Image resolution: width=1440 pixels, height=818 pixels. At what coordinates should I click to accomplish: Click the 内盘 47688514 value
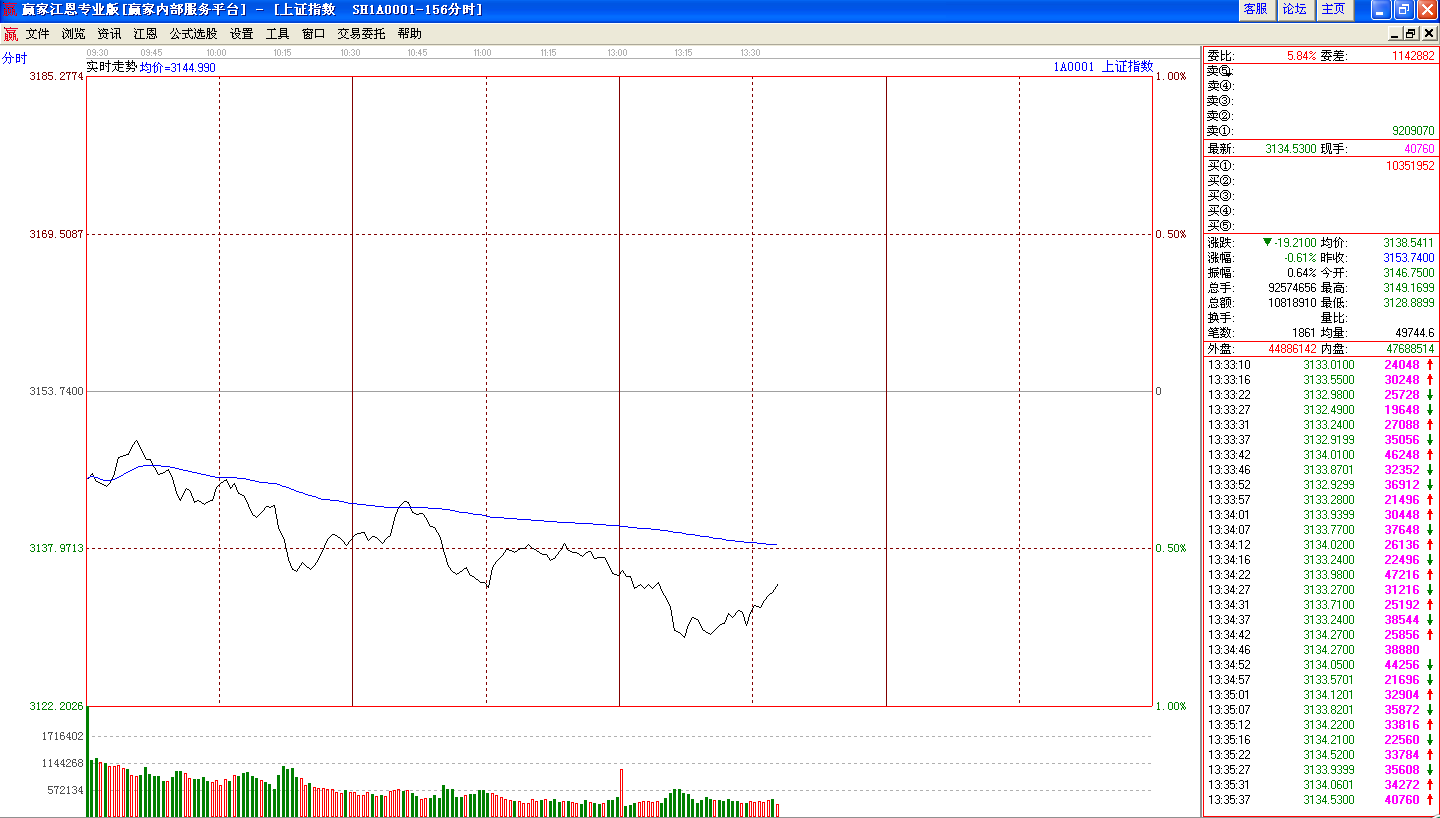coord(1410,349)
